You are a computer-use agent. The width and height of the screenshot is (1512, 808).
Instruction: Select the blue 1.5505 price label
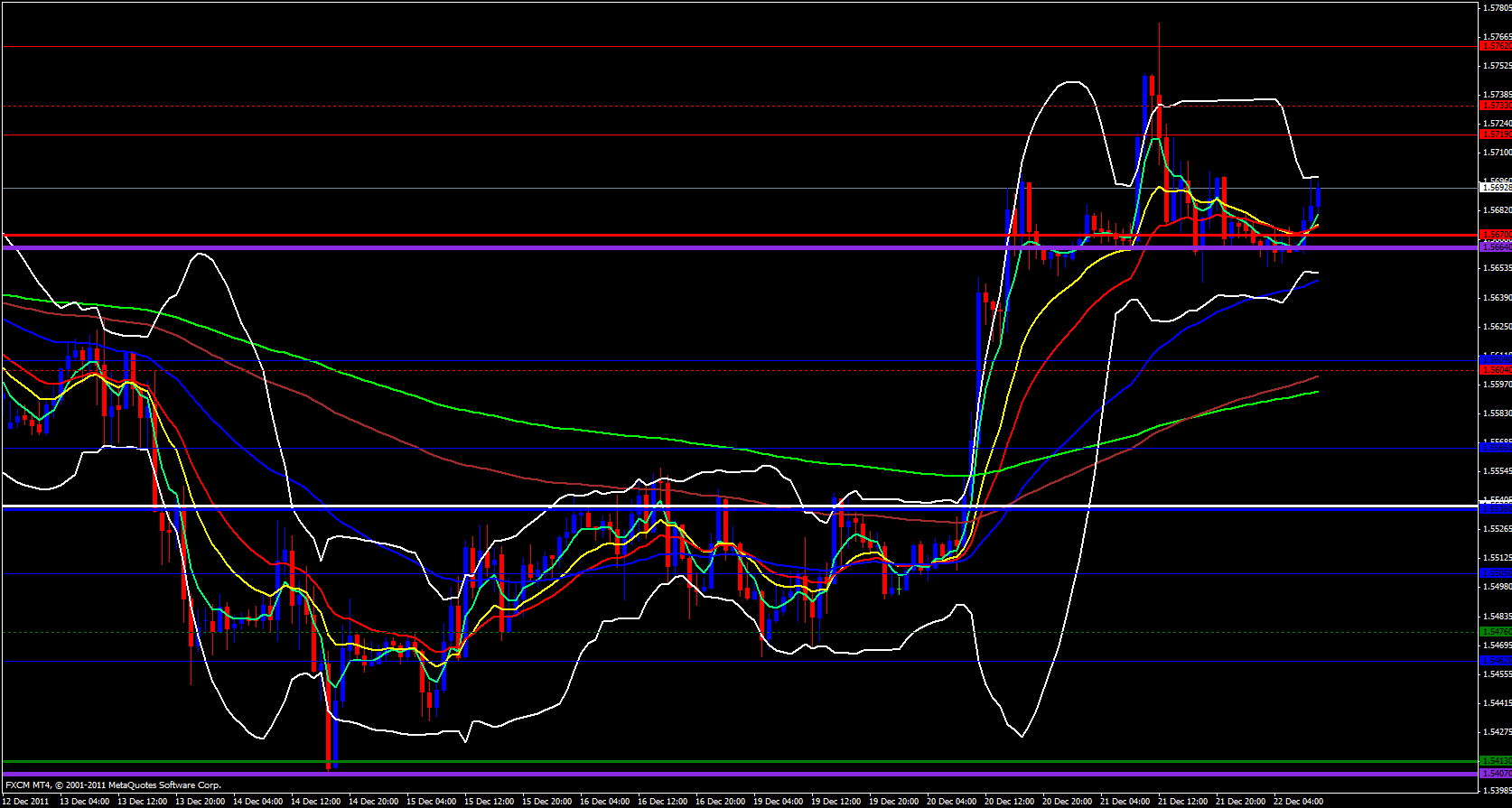click(x=1495, y=572)
